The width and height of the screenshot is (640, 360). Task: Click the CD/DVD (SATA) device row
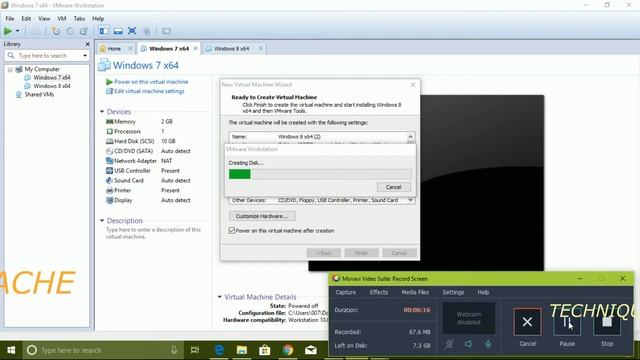pos(149,151)
